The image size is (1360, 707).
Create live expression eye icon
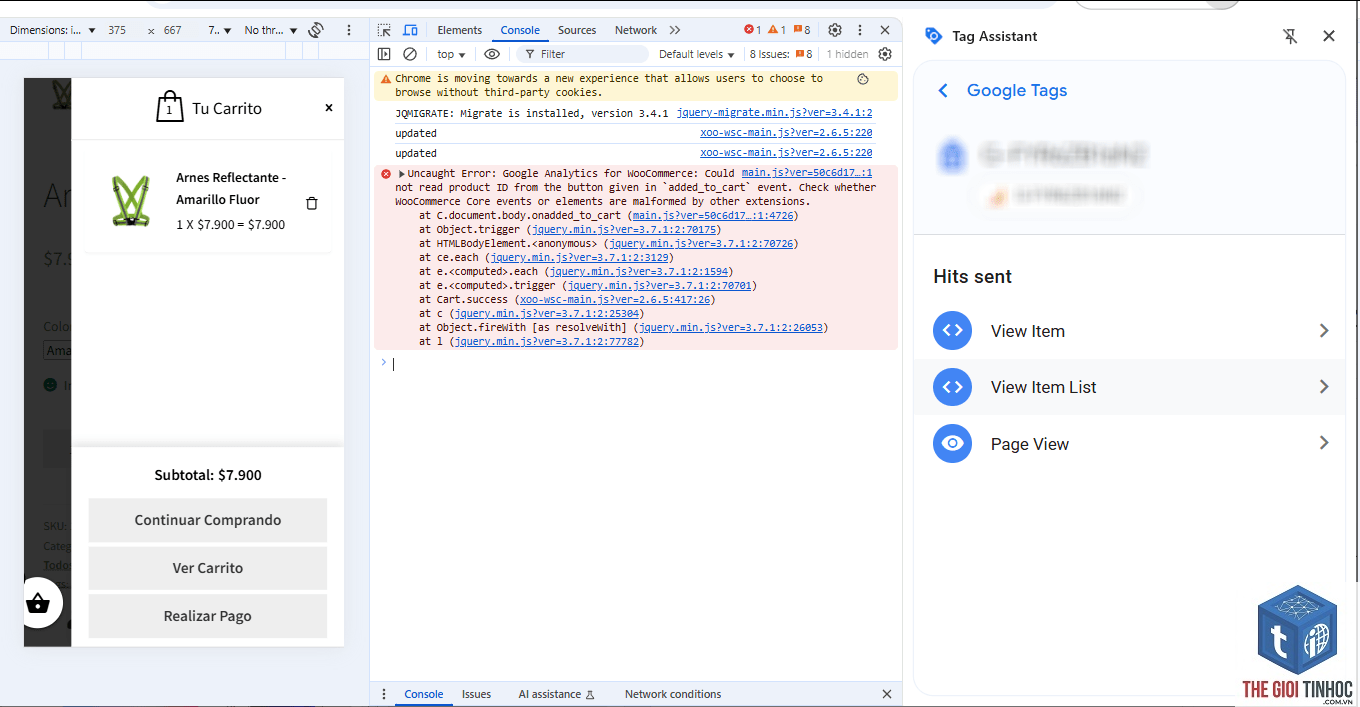[492, 54]
